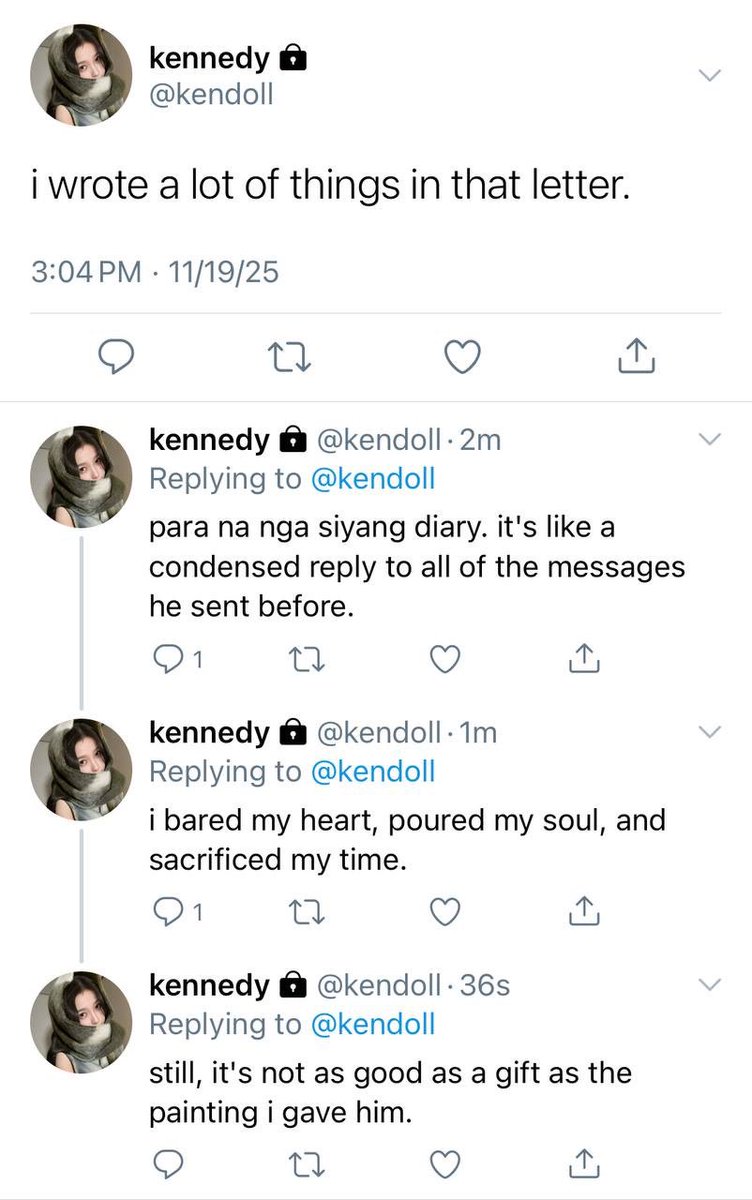The height and width of the screenshot is (1200, 752).
Task: Open the @kendoll handle under the main tweet name
Action: 211,96
